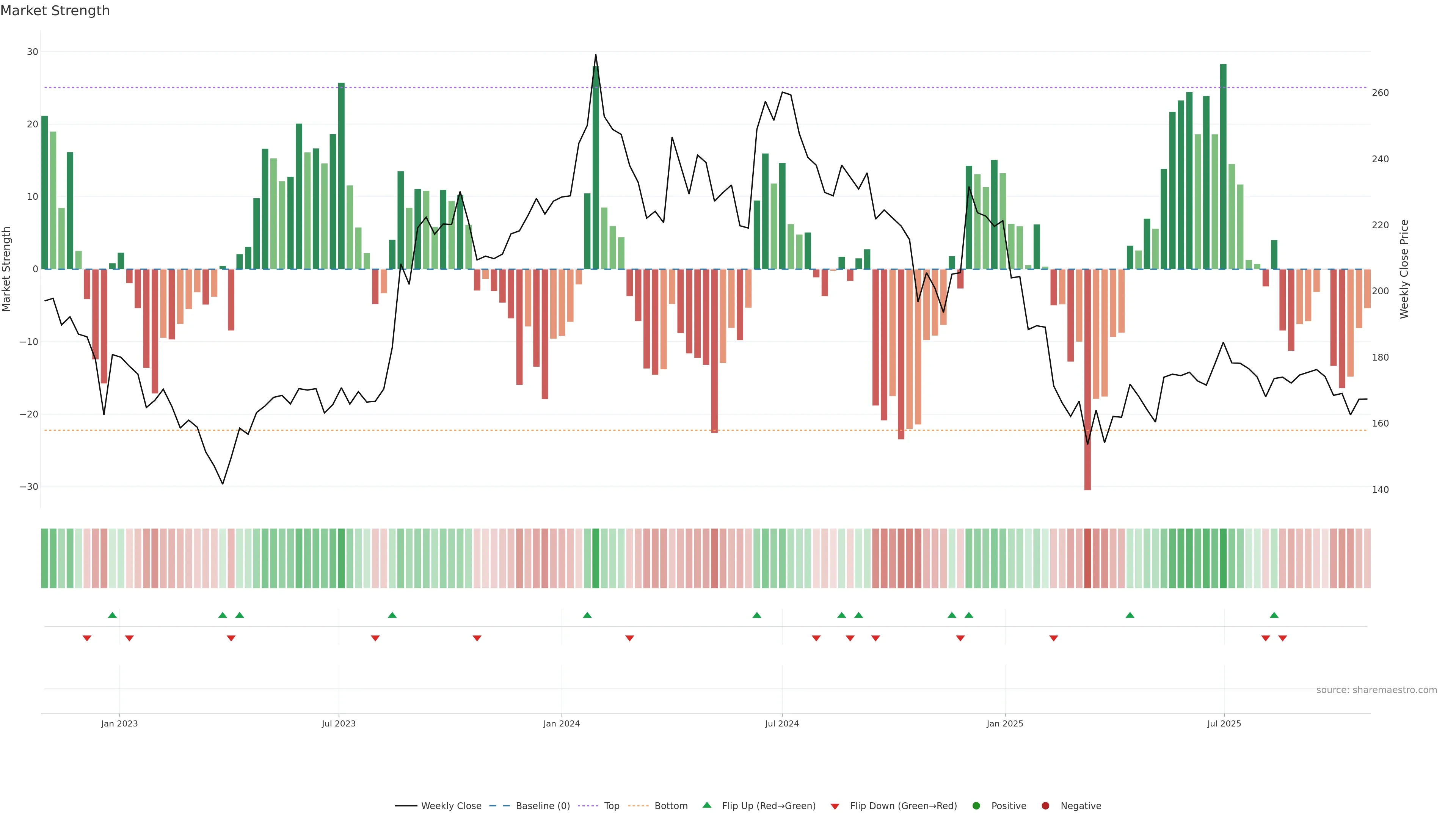The width and height of the screenshot is (1456, 819).
Task: Click the last red flip-down triangle marker
Action: (1282, 638)
